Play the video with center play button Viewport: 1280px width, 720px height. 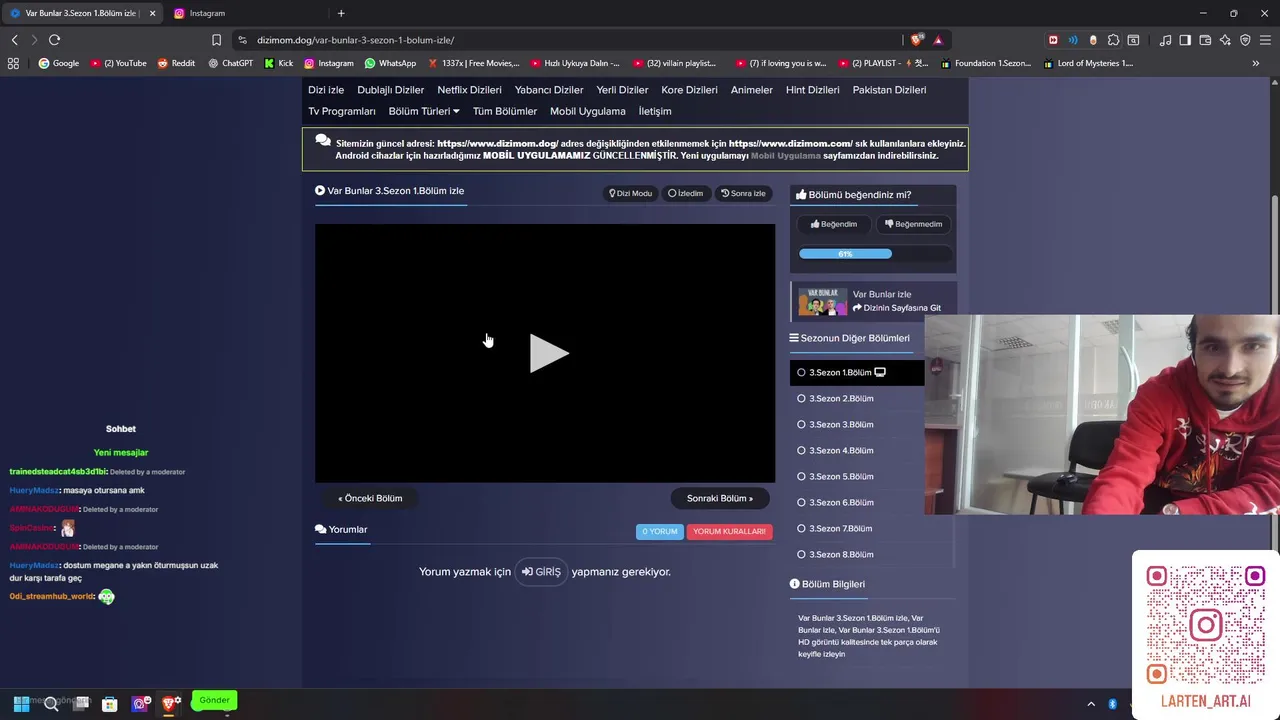pyautogui.click(x=548, y=353)
